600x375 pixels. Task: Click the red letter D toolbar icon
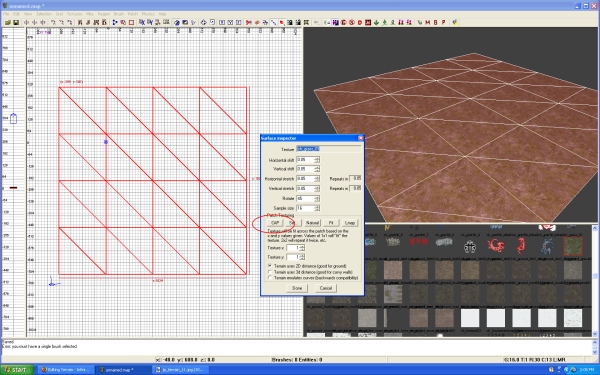tap(360, 23)
